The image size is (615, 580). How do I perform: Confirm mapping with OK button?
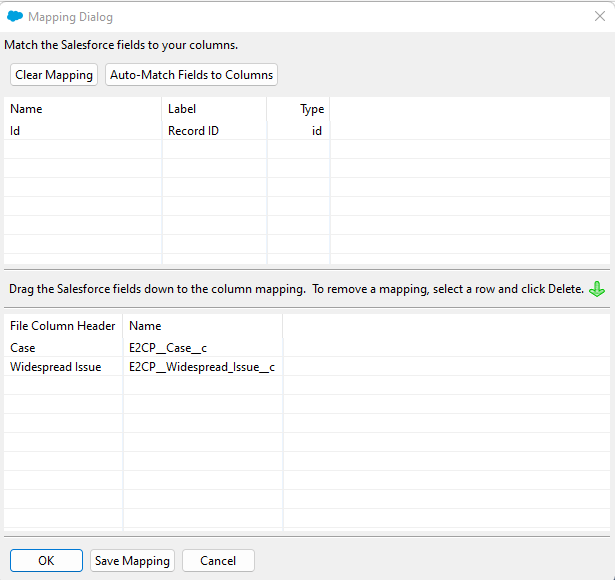click(x=46, y=560)
